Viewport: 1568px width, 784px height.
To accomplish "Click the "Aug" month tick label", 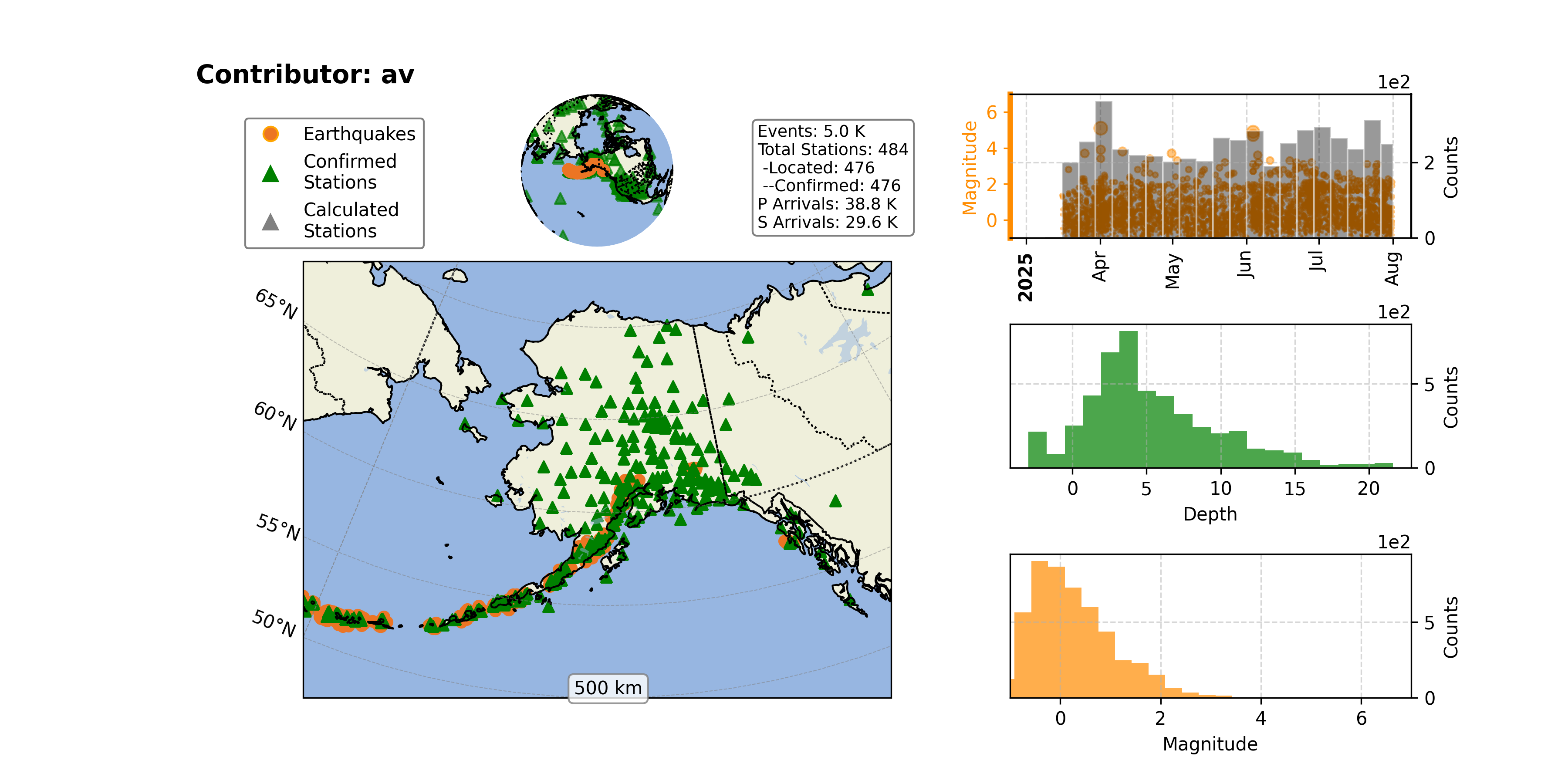I will click(x=1392, y=268).
